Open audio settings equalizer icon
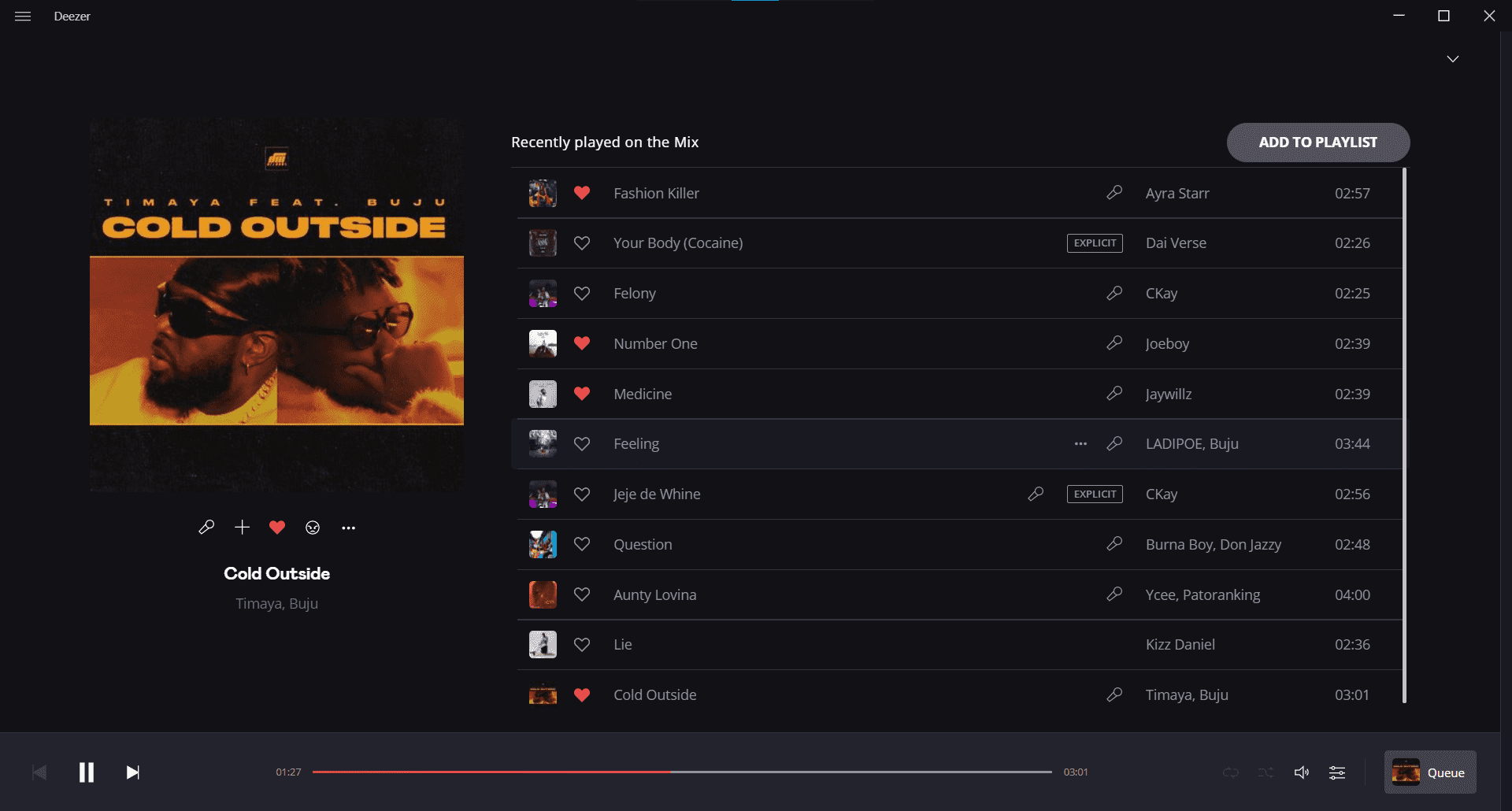The height and width of the screenshot is (811, 1512). 1337,772
